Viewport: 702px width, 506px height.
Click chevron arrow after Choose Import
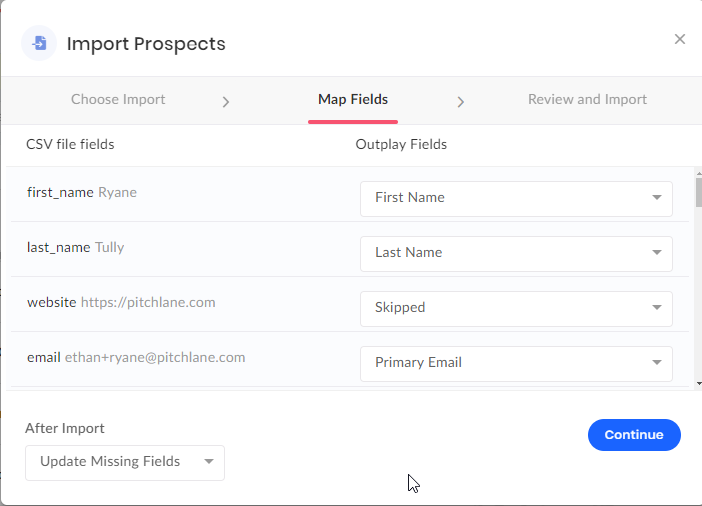click(x=226, y=102)
